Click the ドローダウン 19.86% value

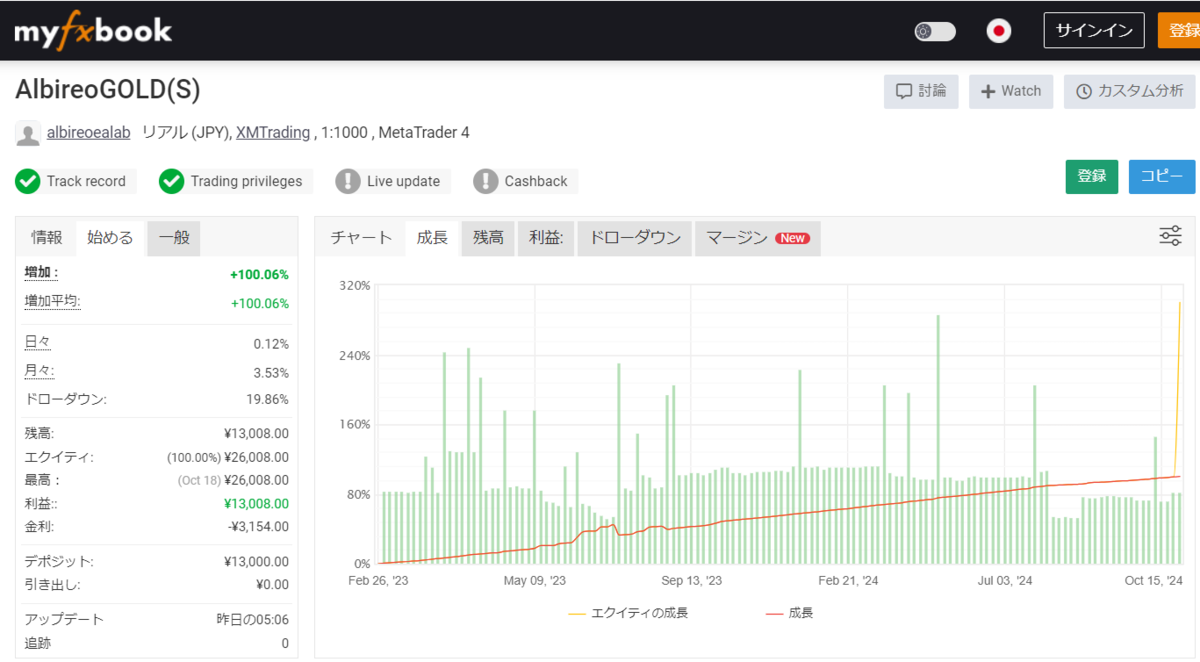265,399
